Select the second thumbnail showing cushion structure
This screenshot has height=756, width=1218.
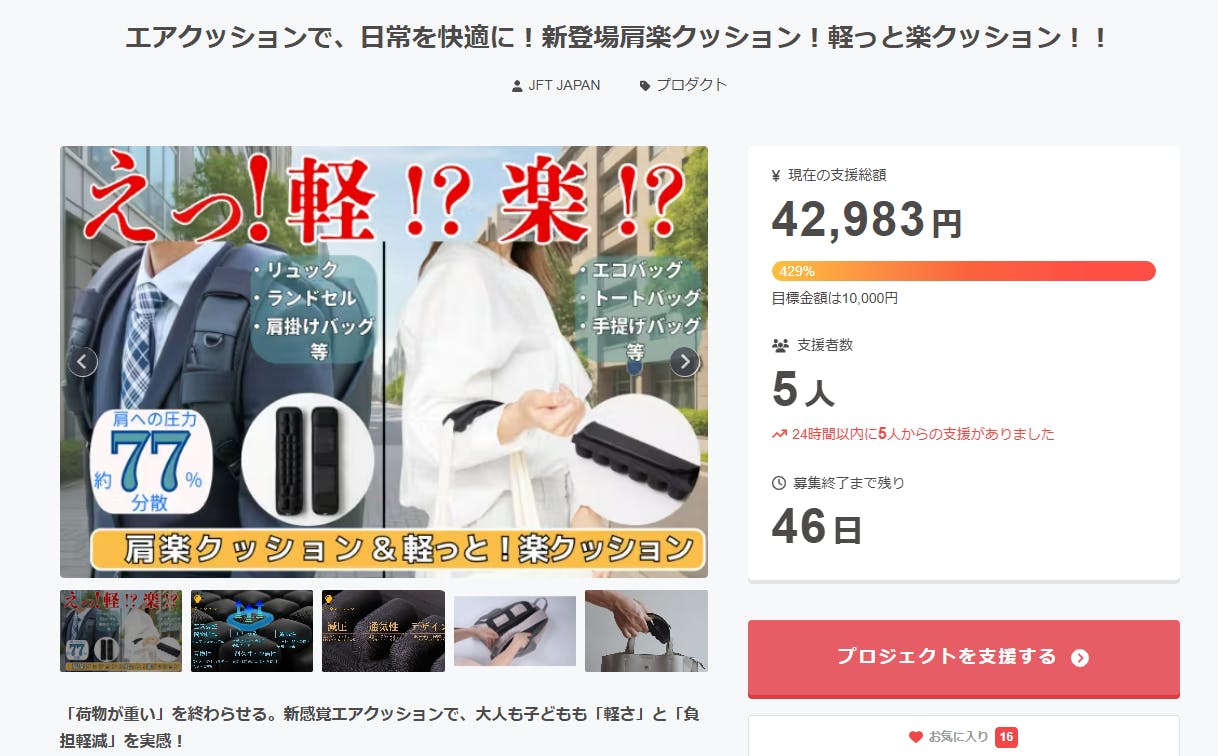pyautogui.click(x=252, y=631)
